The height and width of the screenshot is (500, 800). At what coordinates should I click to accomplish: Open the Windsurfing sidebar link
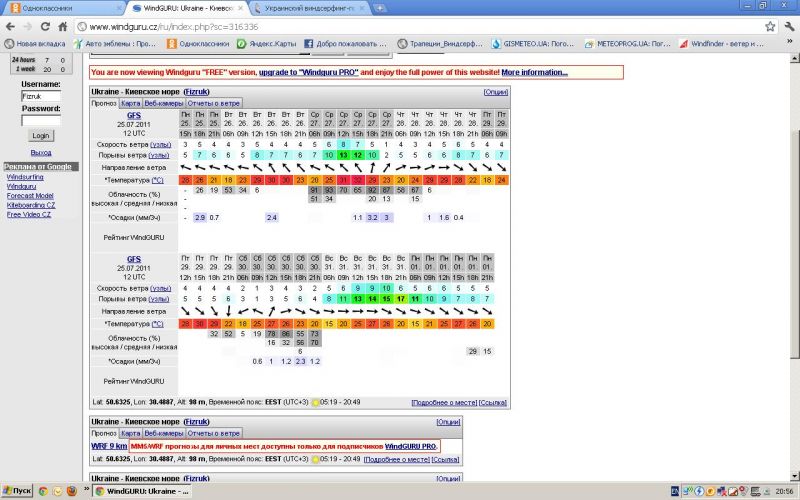pyautogui.click(x=27, y=177)
